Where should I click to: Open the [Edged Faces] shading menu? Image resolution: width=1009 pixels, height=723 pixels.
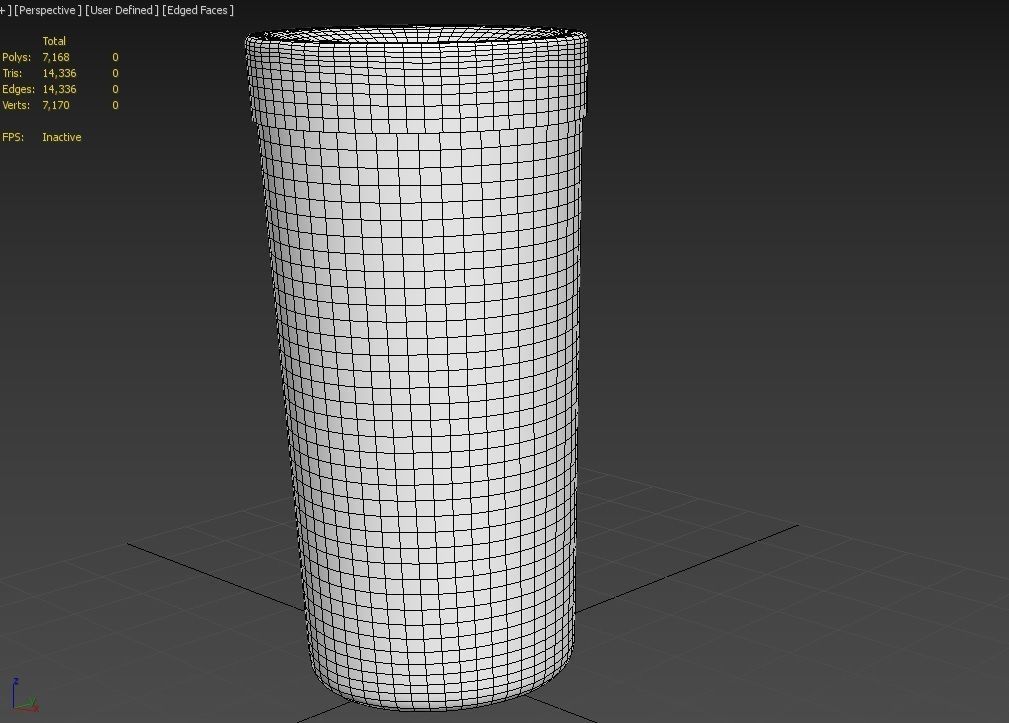click(198, 10)
